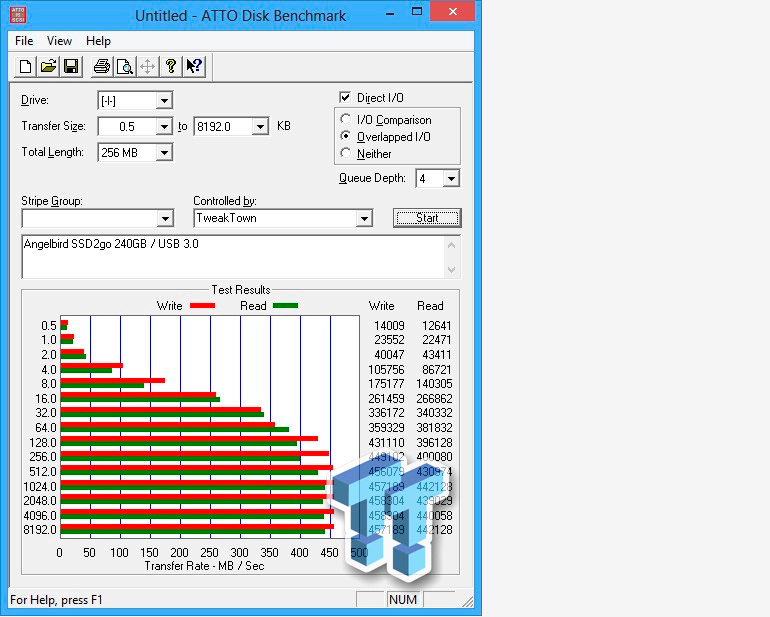This screenshot has height=617, width=770.
Task: Click the write value 105756
Action: click(x=386, y=369)
